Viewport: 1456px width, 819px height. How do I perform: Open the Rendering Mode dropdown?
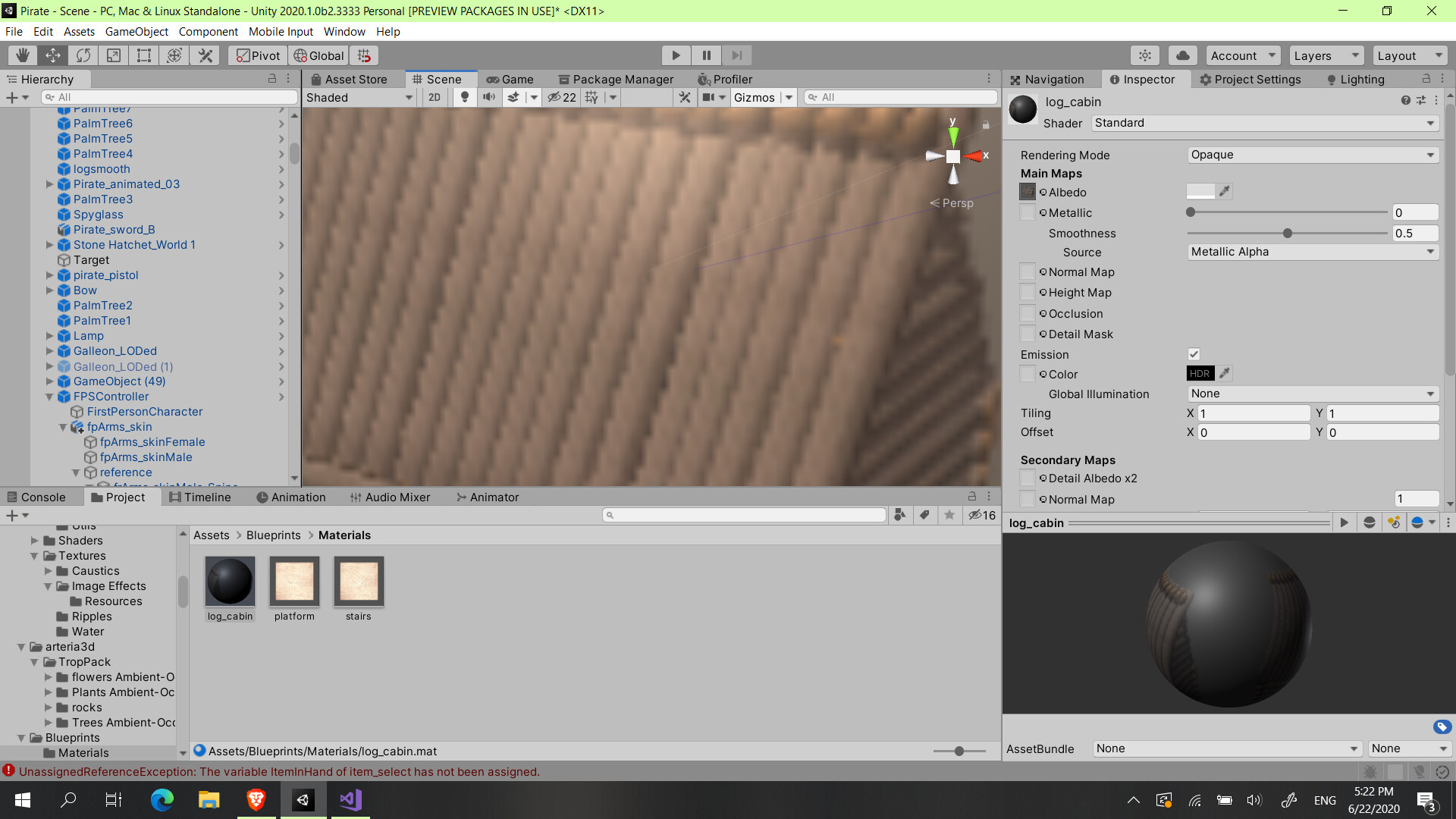click(x=1312, y=155)
